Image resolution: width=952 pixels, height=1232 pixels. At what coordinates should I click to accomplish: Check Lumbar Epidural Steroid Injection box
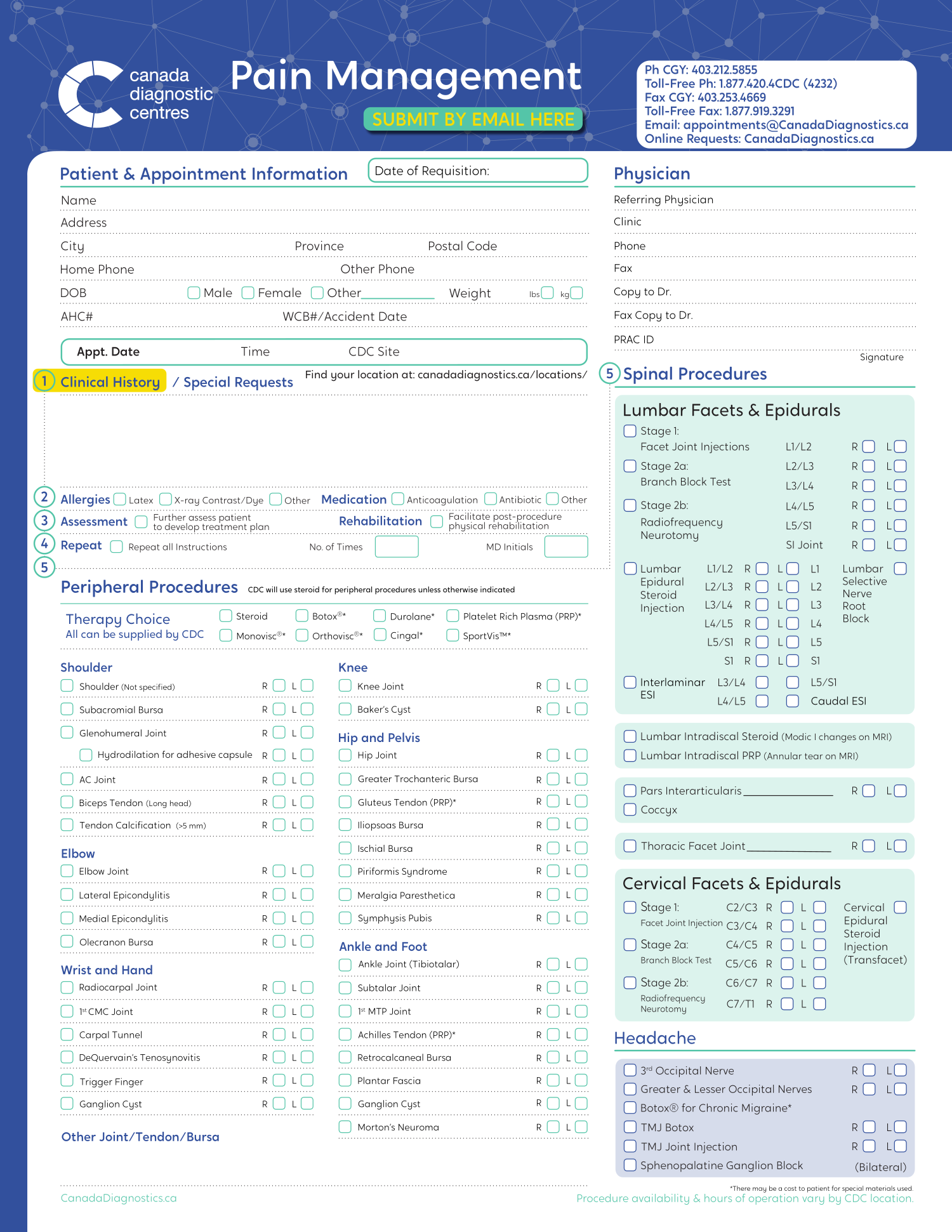pyautogui.click(x=630, y=568)
